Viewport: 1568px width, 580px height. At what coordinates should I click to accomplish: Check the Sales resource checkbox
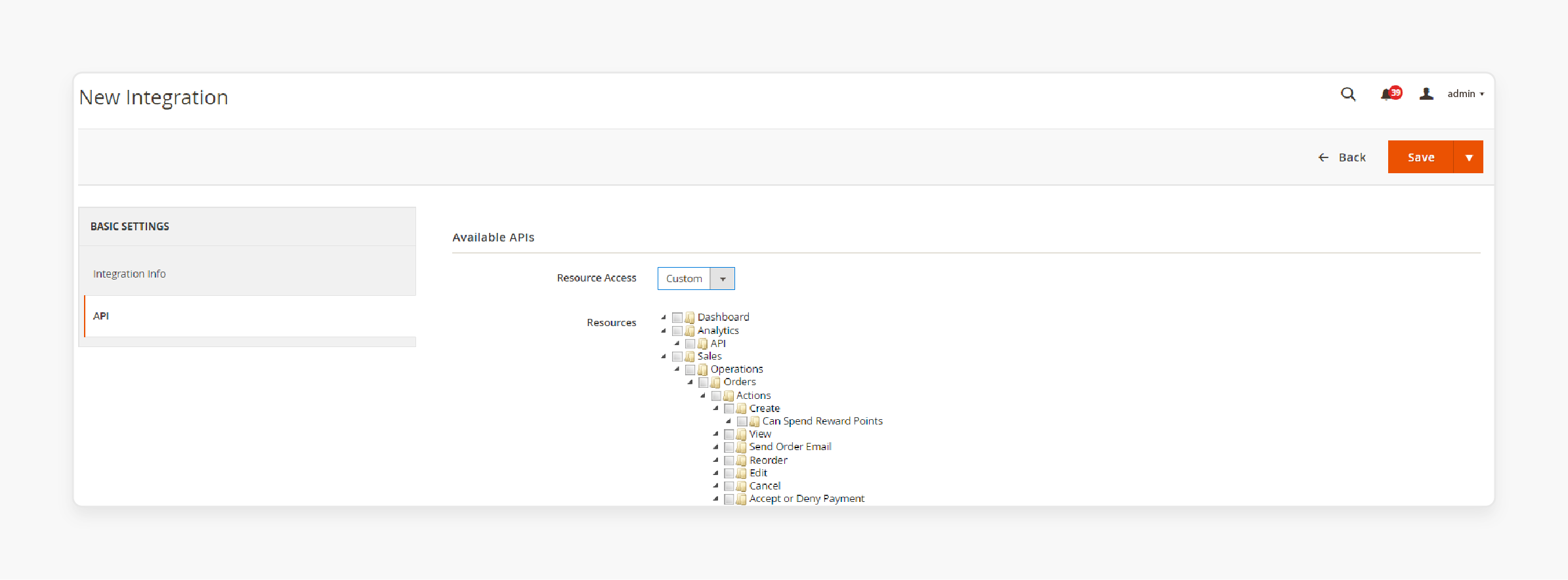677,356
